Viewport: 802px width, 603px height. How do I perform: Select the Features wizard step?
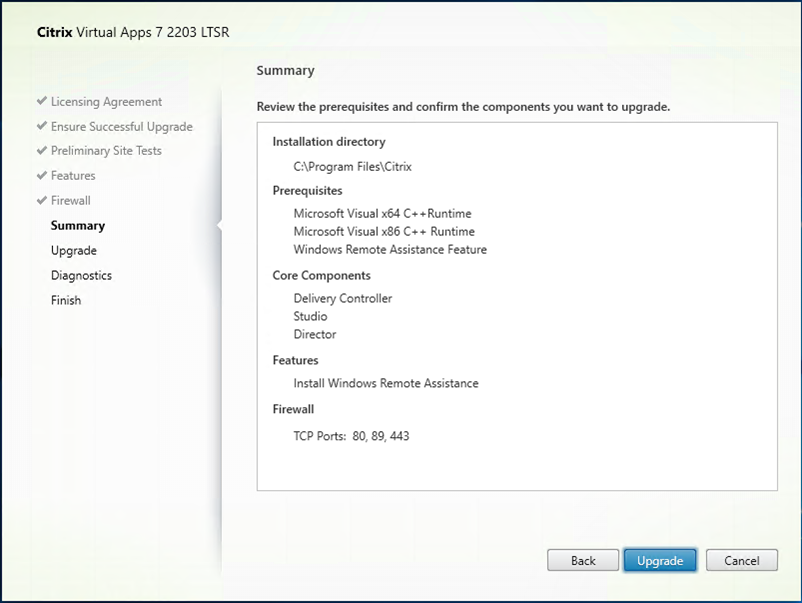click(73, 176)
